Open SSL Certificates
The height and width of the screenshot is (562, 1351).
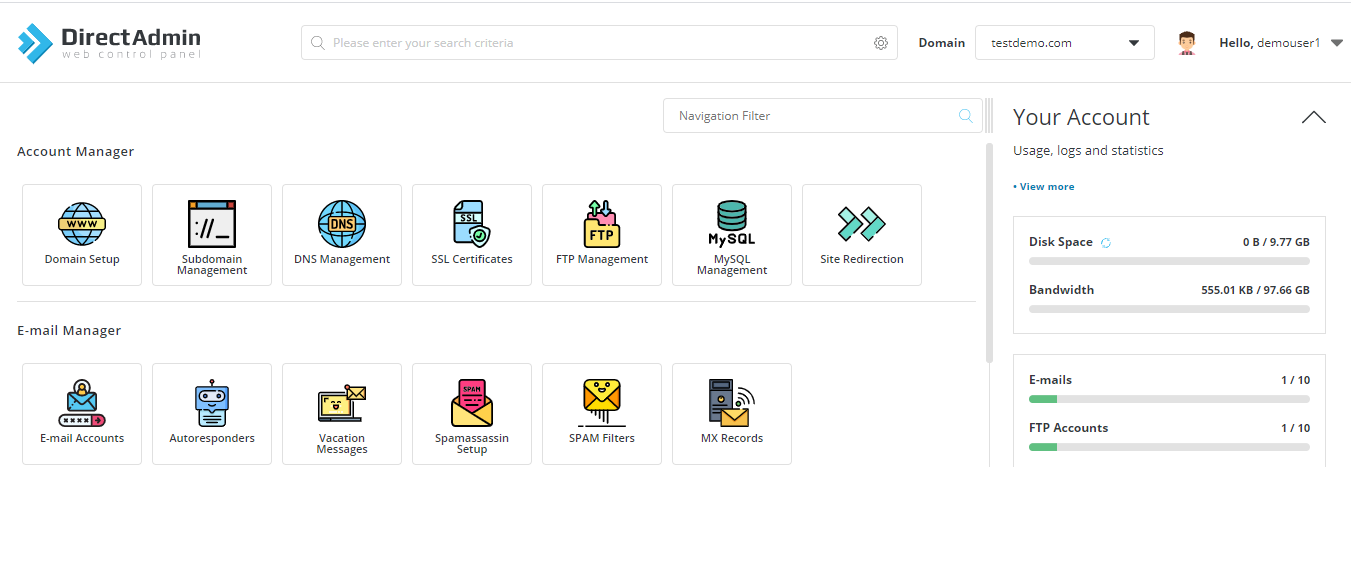(x=472, y=235)
